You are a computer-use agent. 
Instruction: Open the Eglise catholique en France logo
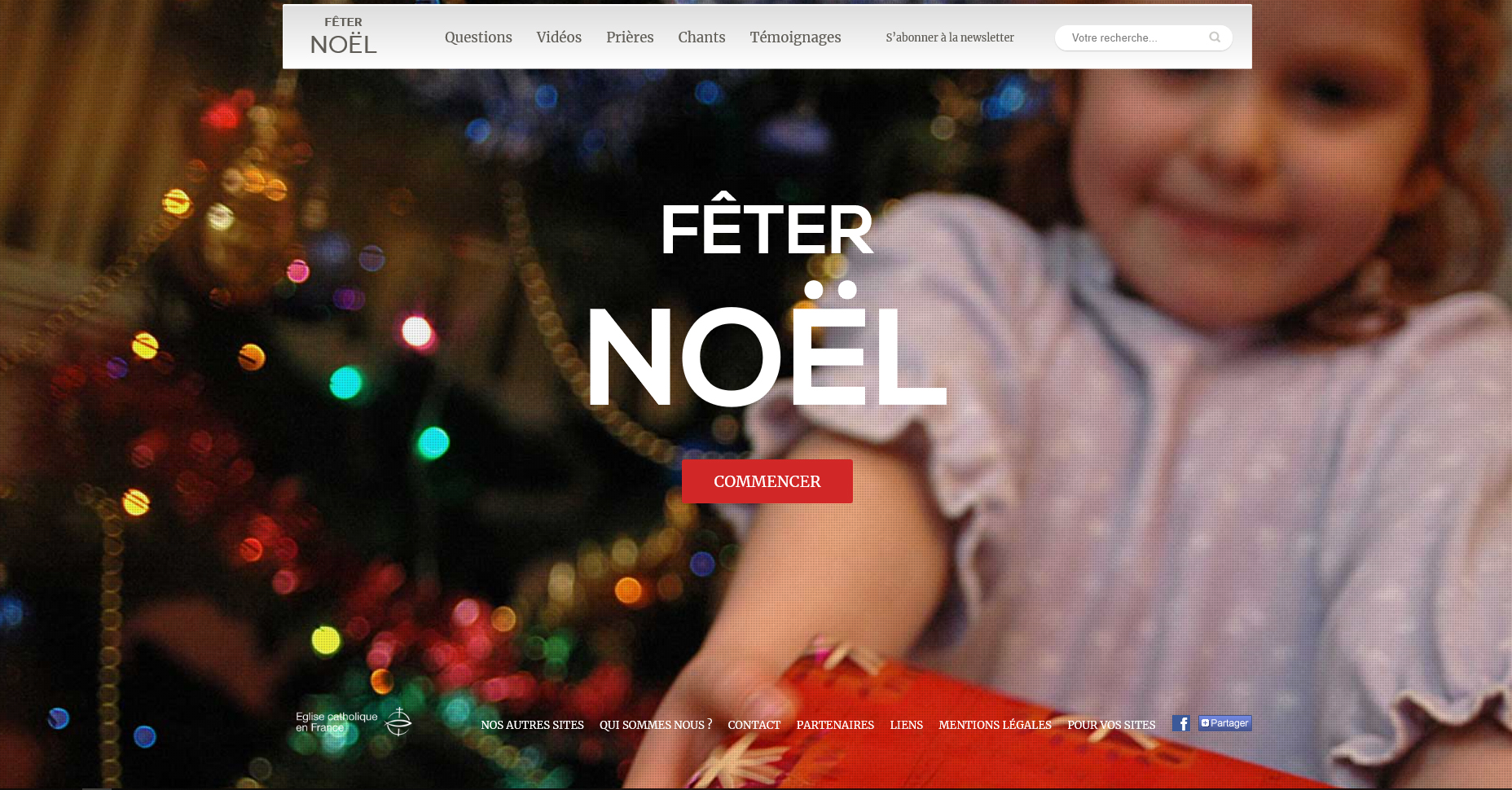point(354,722)
